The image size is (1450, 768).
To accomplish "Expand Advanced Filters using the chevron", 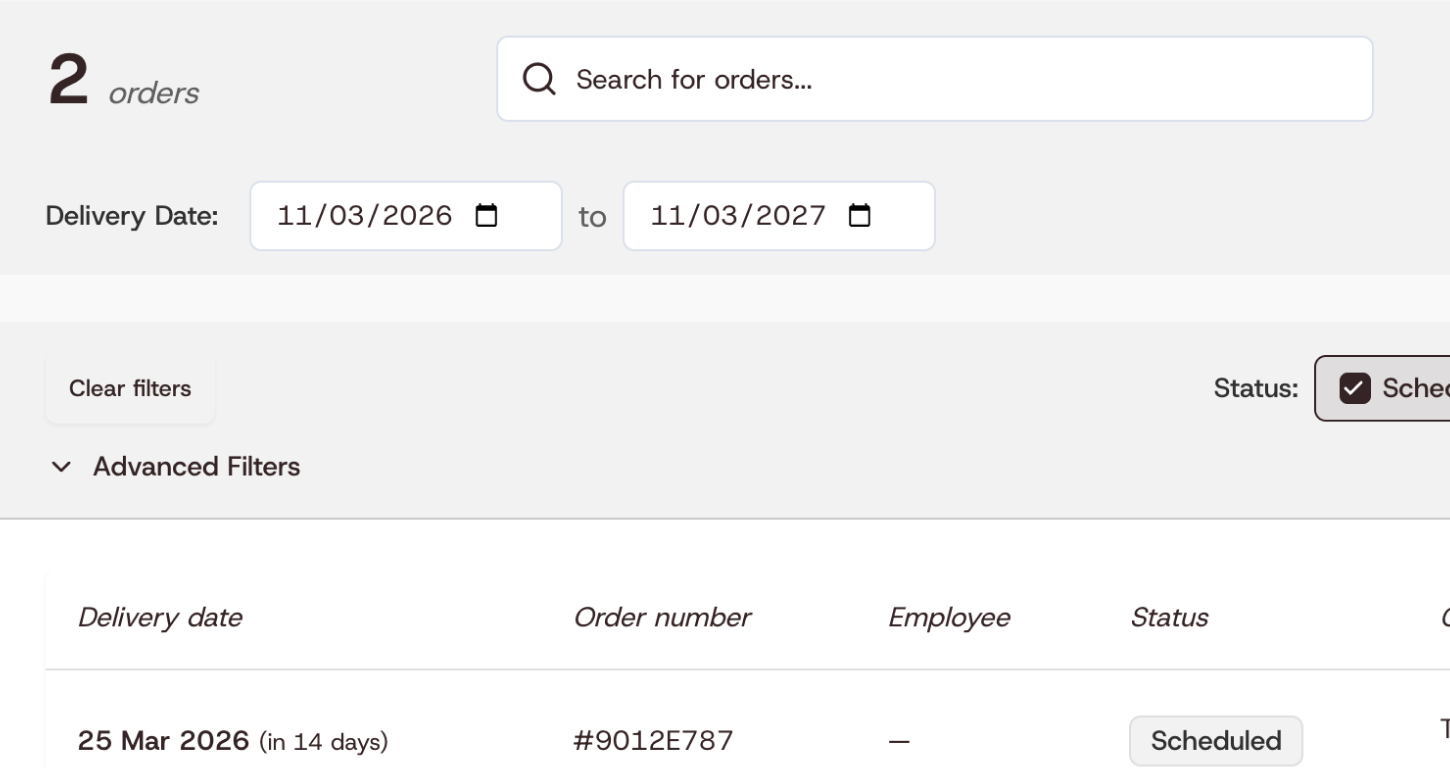I will pos(62,467).
